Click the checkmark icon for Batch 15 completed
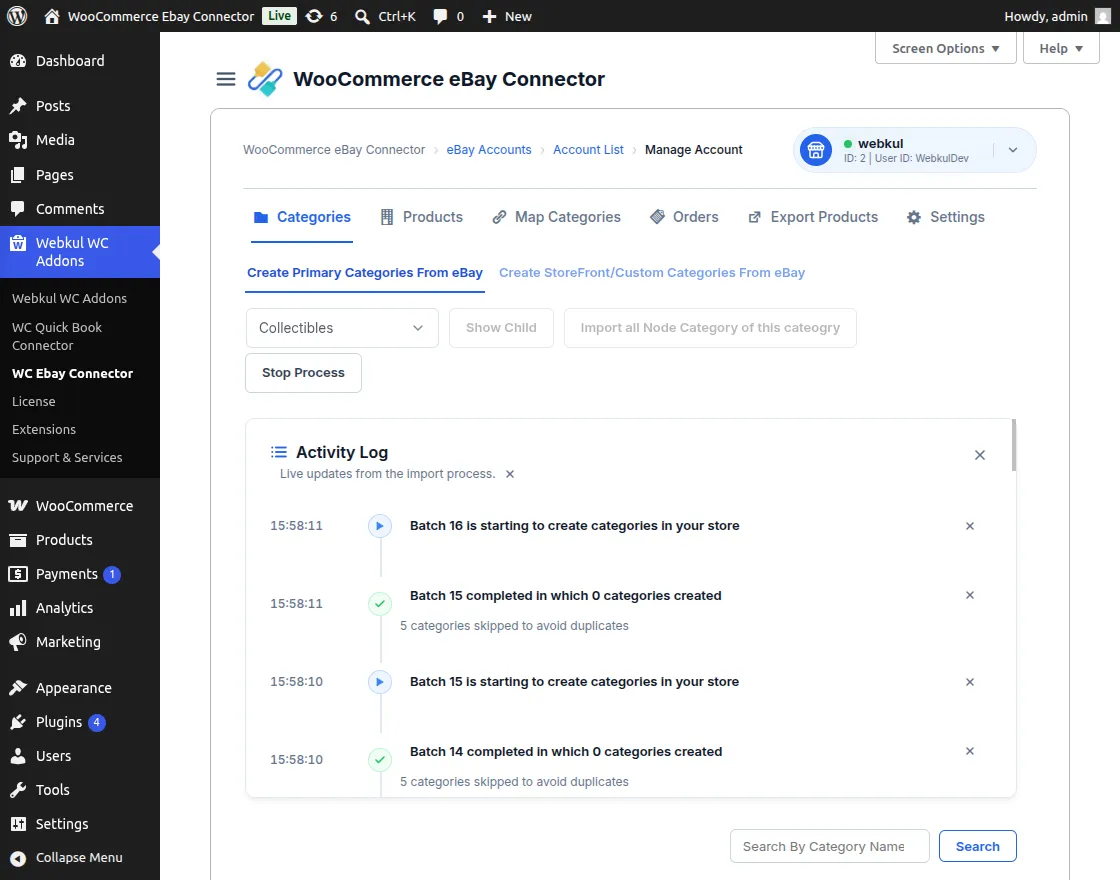 point(380,604)
